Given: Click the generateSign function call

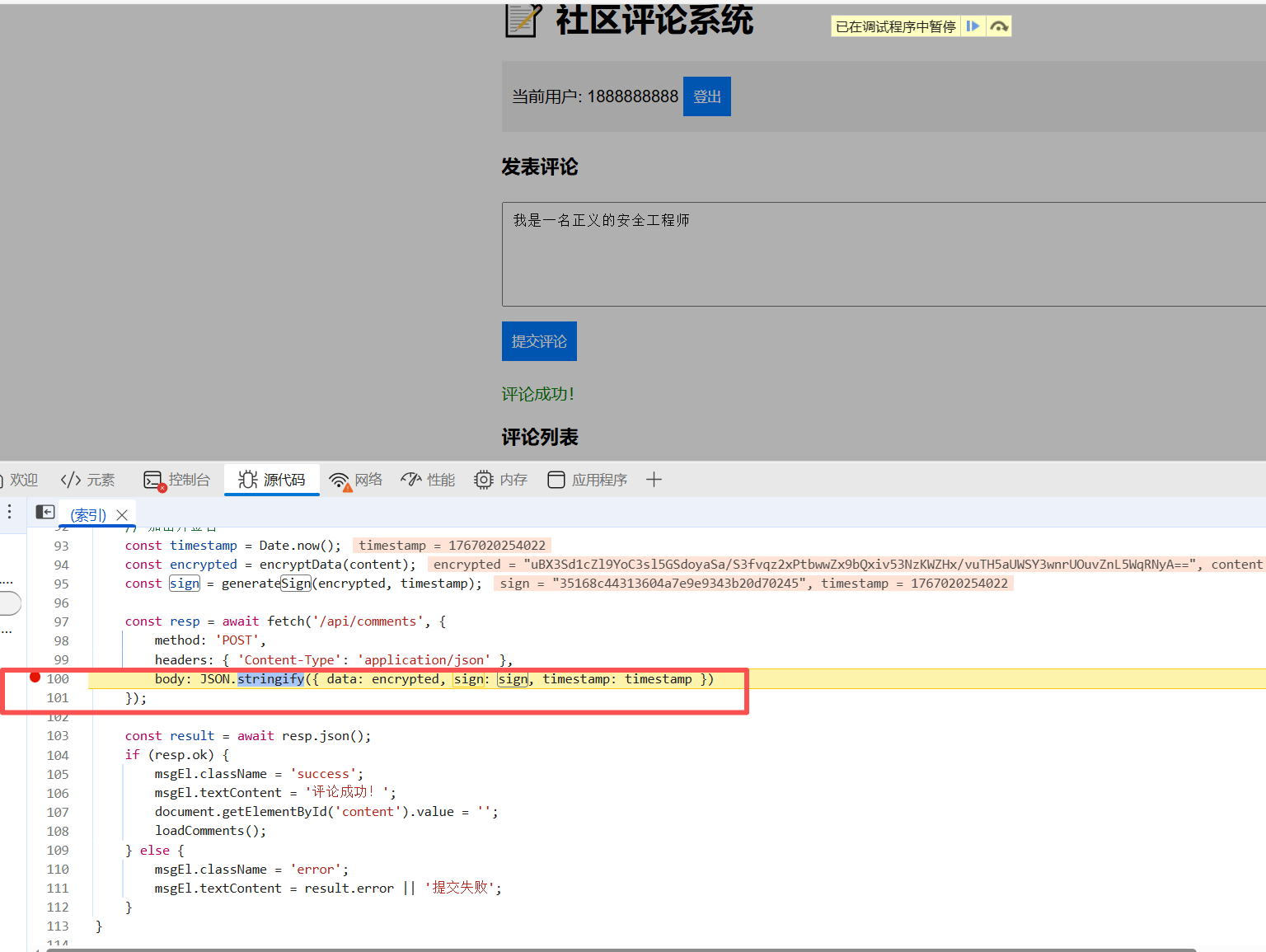Looking at the screenshot, I should click(266, 584).
